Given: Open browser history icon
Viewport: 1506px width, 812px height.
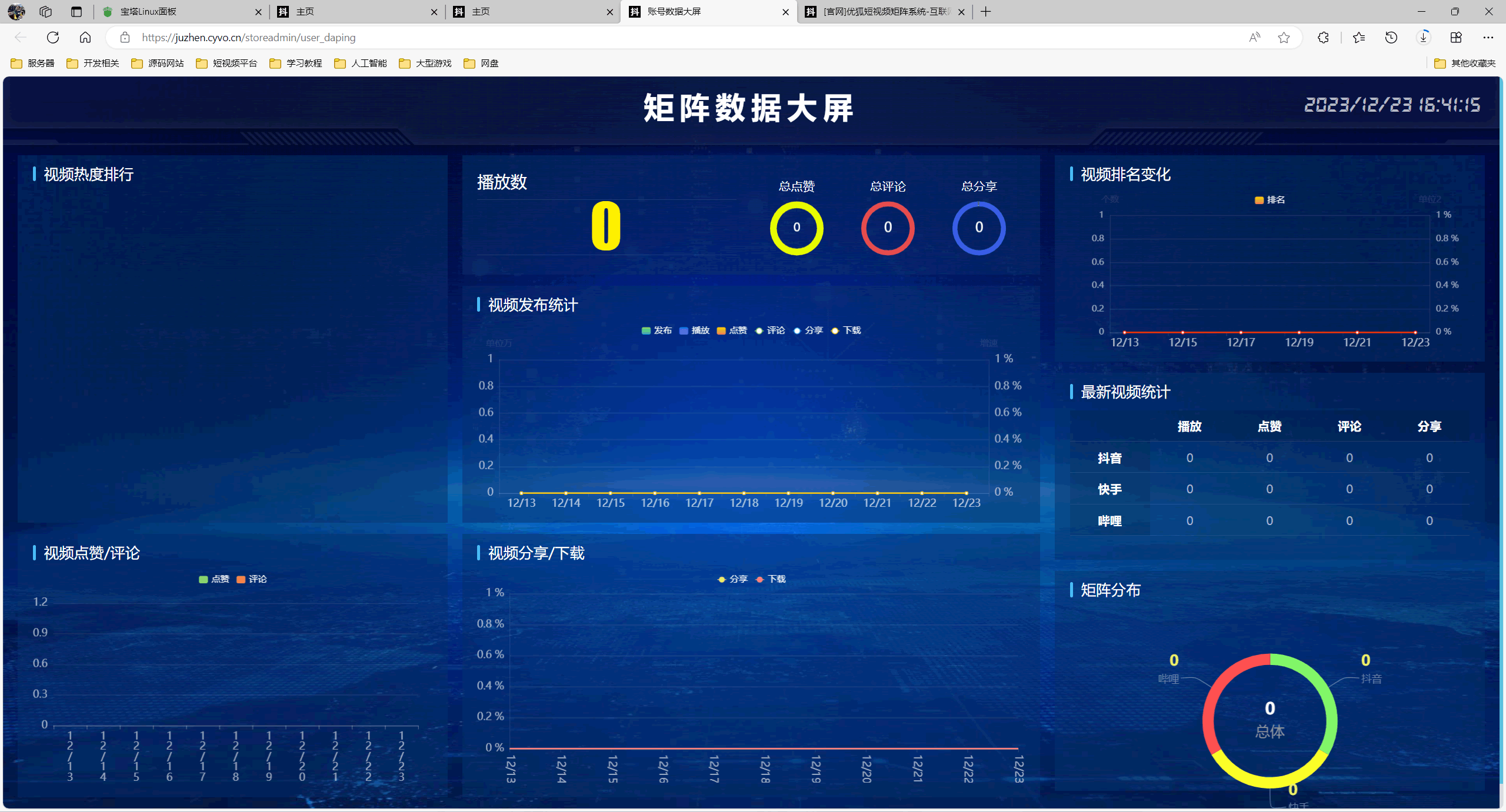Looking at the screenshot, I should coord(1391,38).
